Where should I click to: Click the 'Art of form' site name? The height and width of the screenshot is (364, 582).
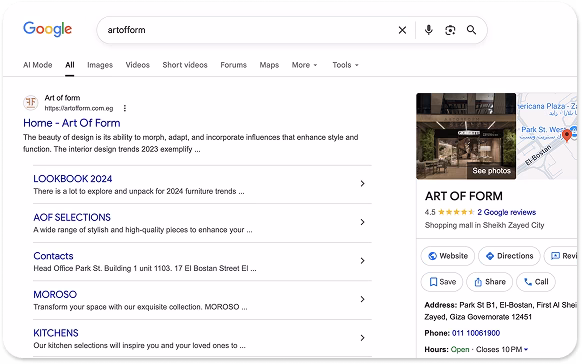[x=62, y=98]
